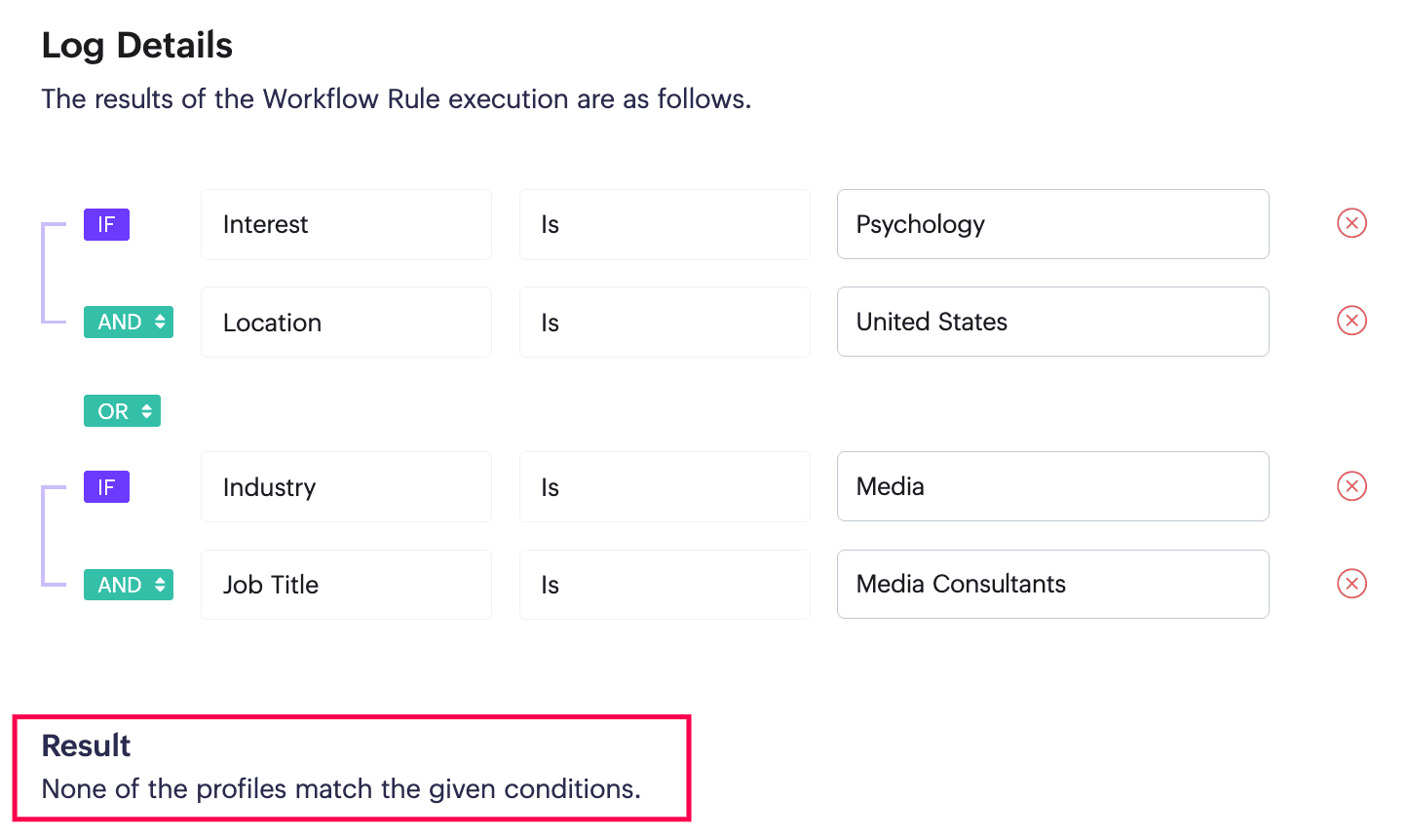This screenshot has height=840, width=1407.
Task: Select the Industry field box
Action: (346, 487)
